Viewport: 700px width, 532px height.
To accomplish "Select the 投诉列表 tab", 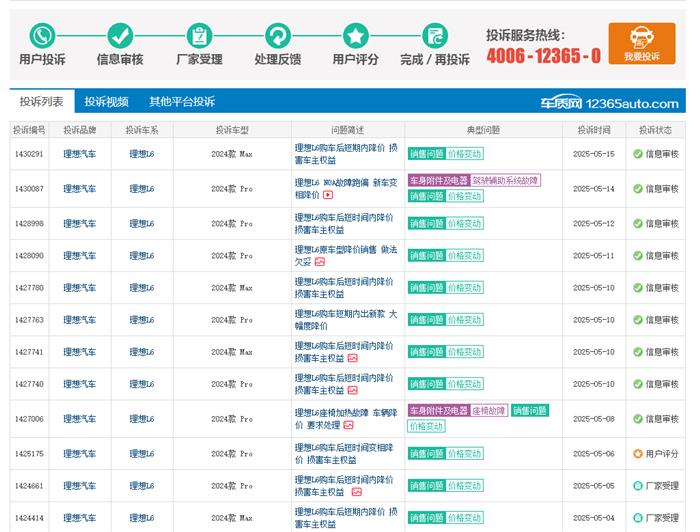I will coord(42,101).
